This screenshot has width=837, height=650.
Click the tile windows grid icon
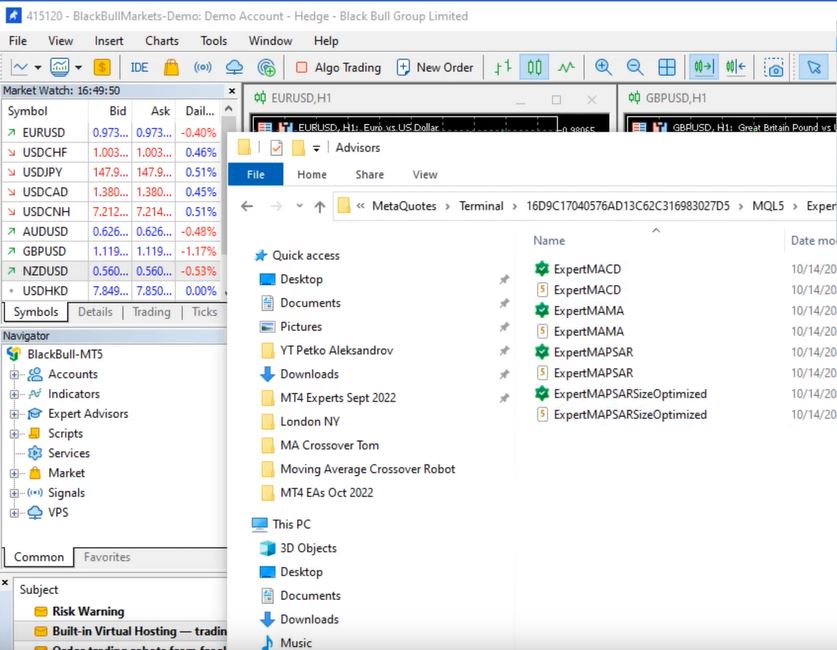pos(667,67)
